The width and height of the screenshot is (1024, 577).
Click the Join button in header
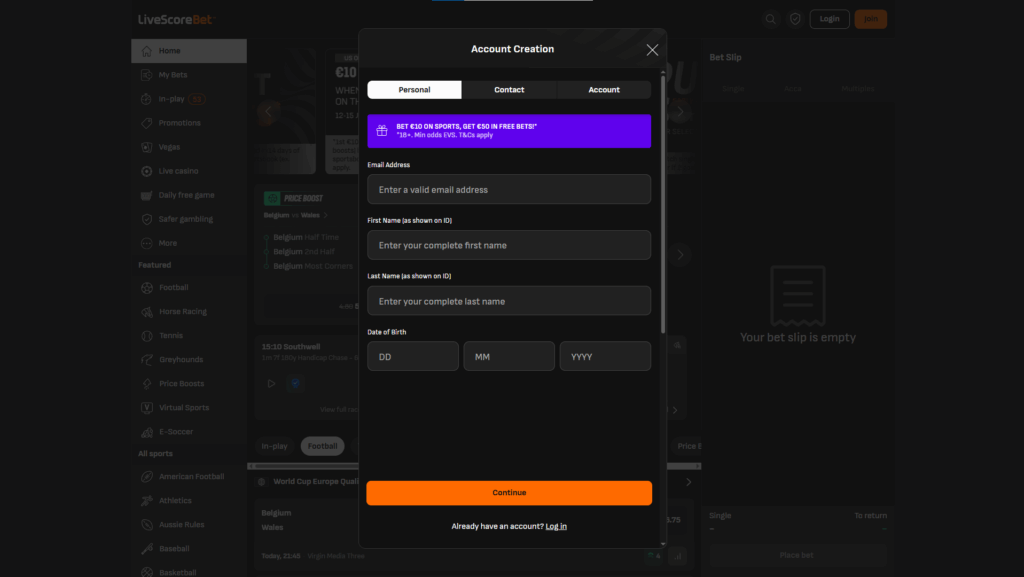871,19
